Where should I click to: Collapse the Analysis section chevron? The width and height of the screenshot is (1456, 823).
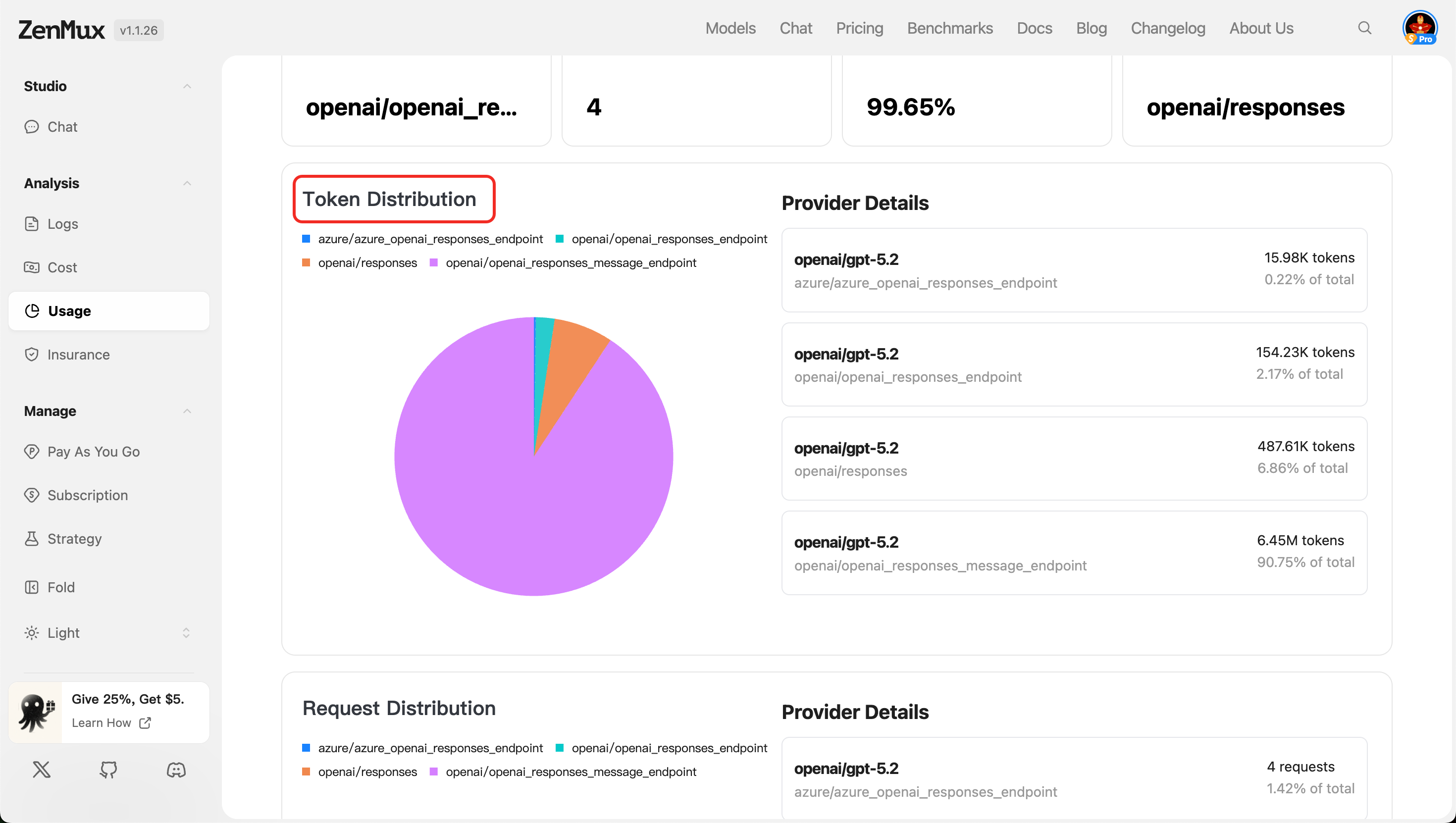coord(187,183)
